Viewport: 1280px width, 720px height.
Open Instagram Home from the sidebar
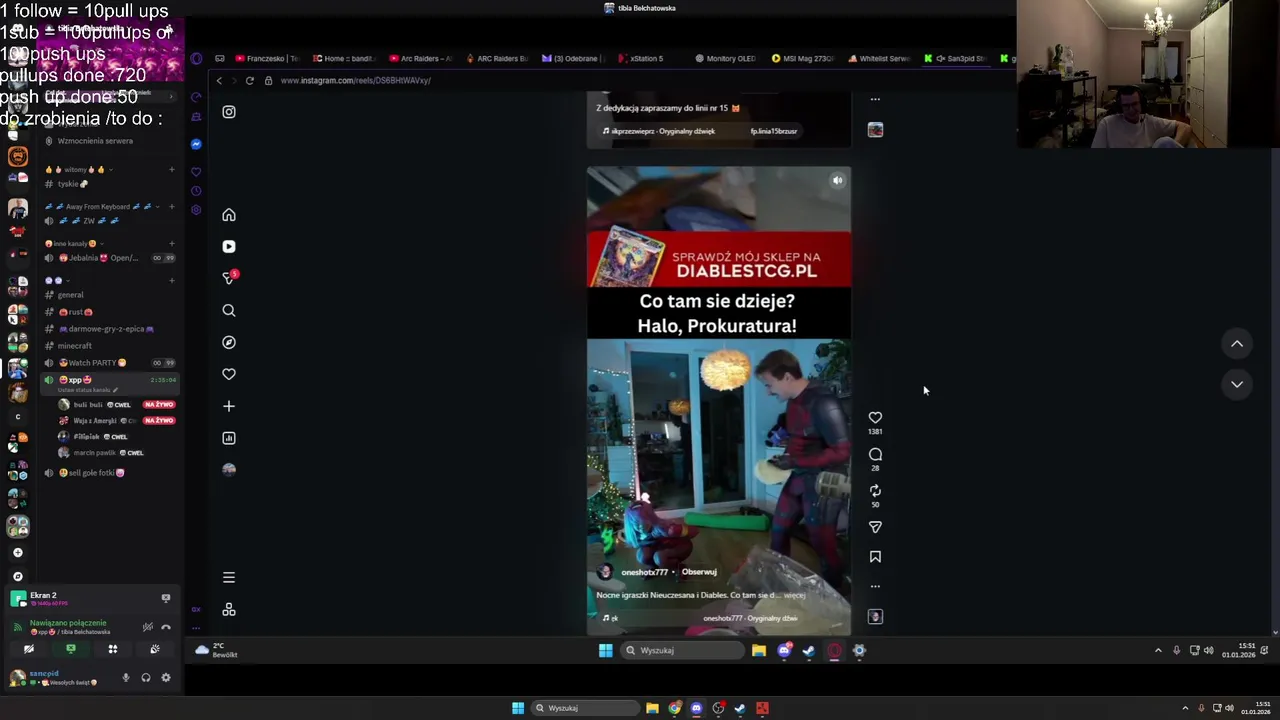(x=229, y=215)
